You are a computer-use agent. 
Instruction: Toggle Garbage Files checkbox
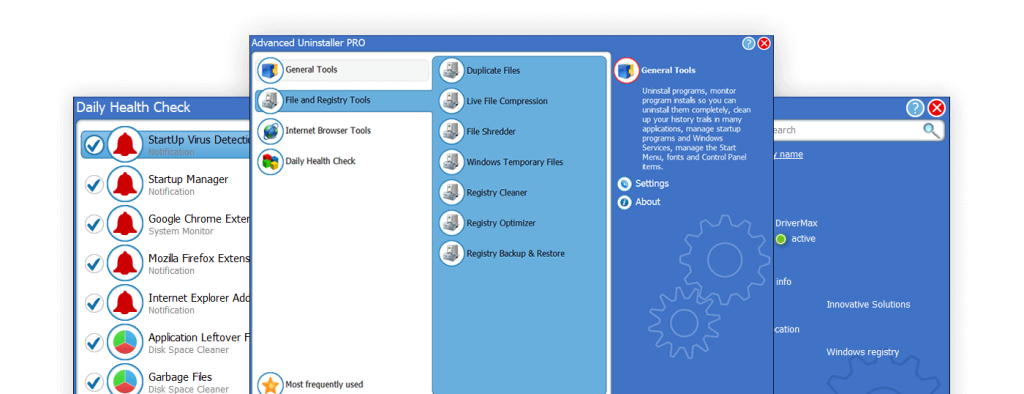pos(95,382)
